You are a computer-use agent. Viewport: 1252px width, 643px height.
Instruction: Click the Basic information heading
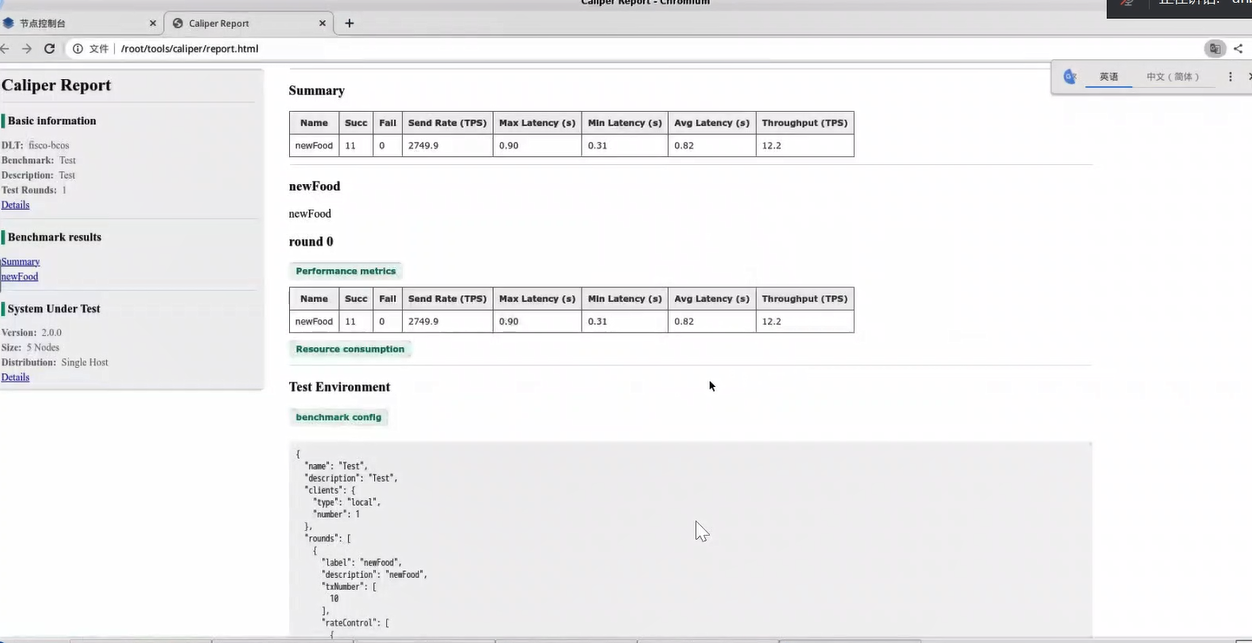pyautogui.click(x=52, y=121)
